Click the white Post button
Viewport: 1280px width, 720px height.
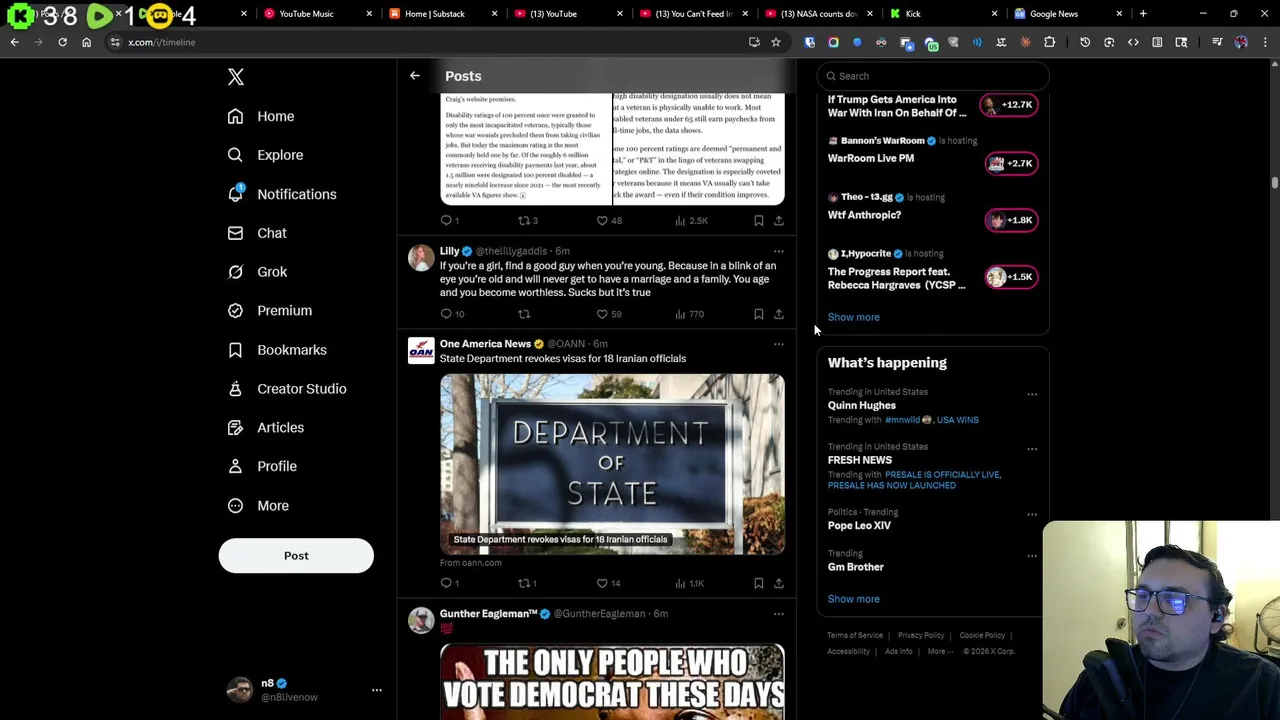point(296,556)
